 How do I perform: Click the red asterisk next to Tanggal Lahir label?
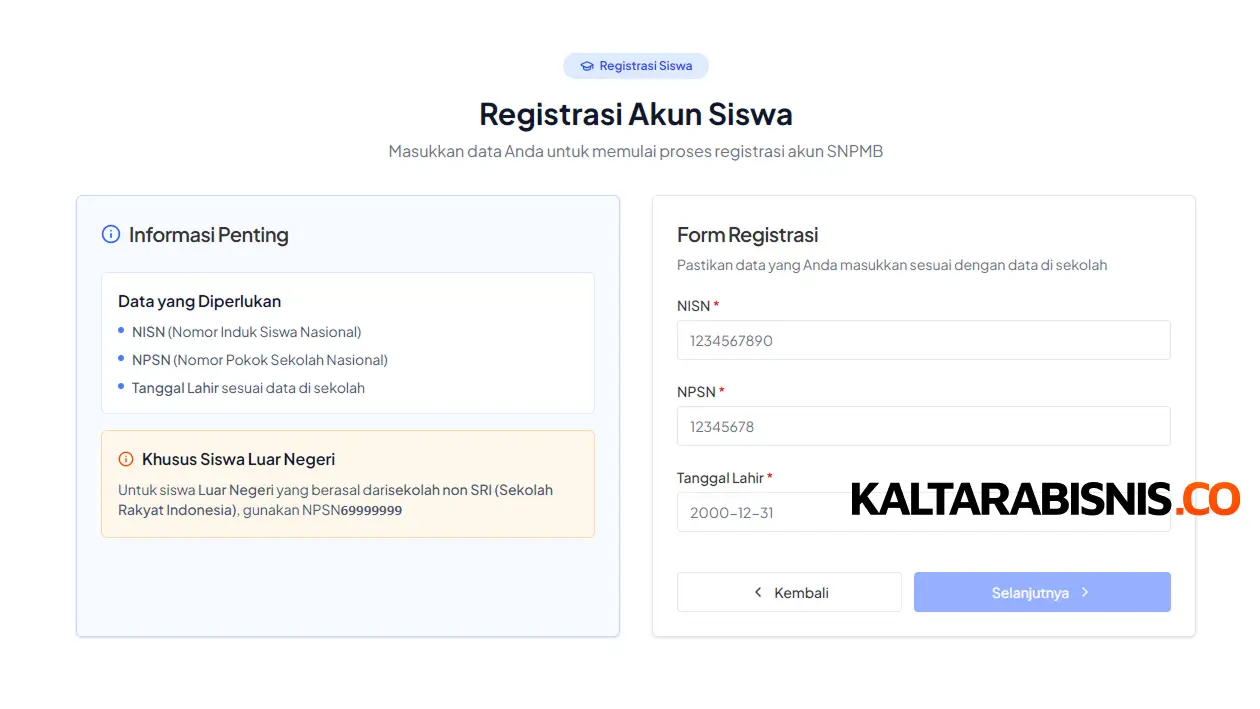point(768,477)
